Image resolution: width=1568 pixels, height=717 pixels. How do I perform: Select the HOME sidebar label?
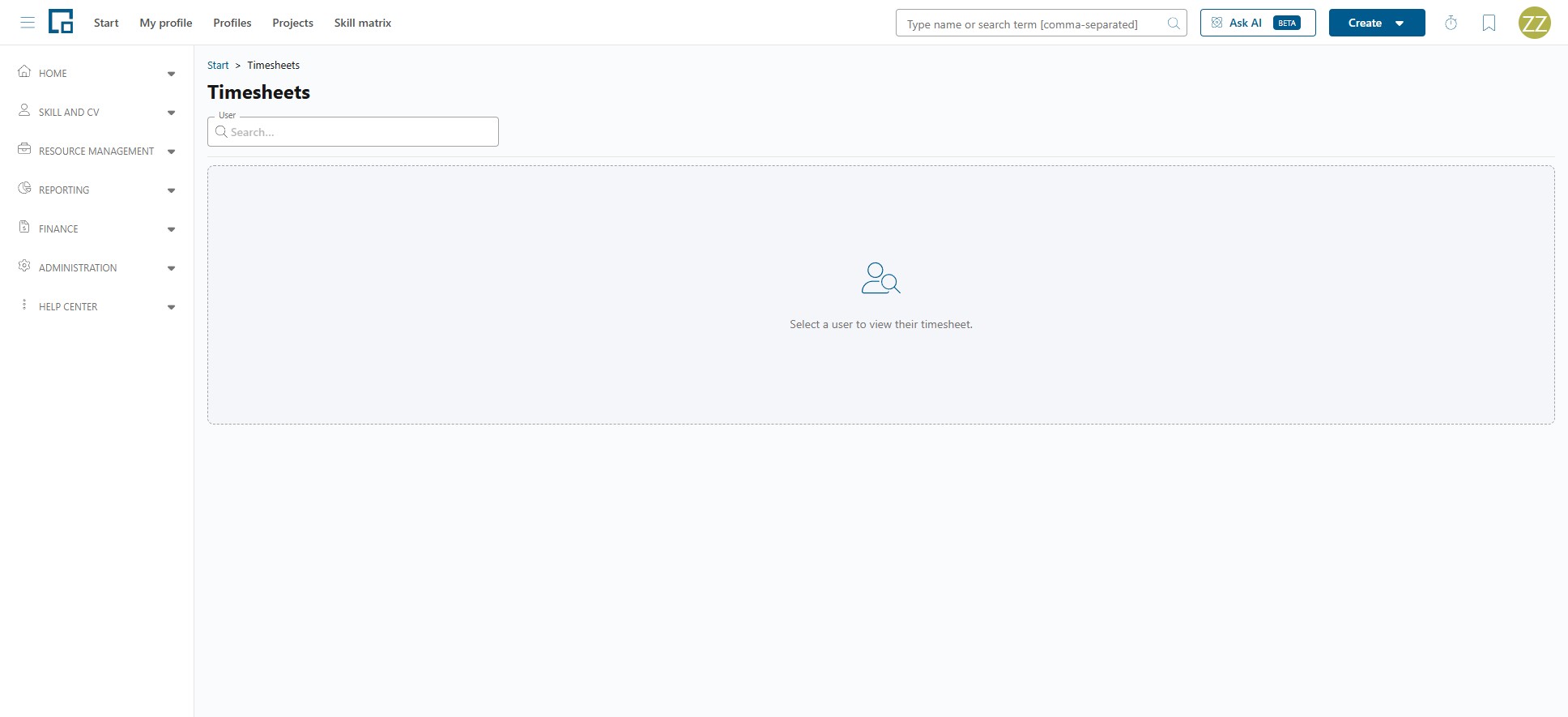(x=53, y=73)
